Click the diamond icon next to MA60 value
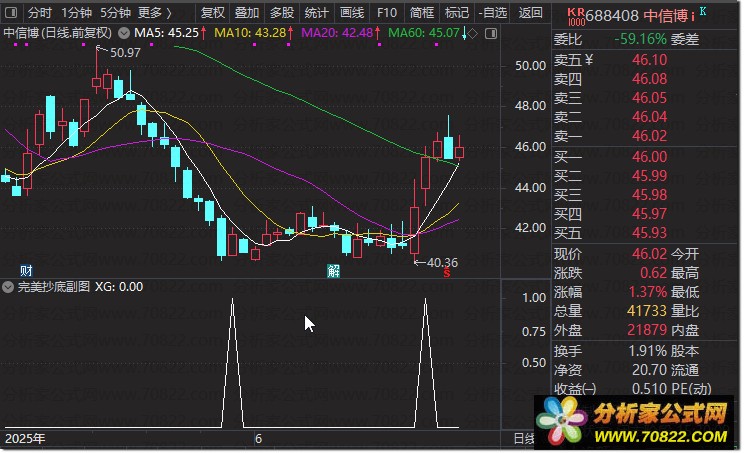744x453 pixels. pos(473,33)
